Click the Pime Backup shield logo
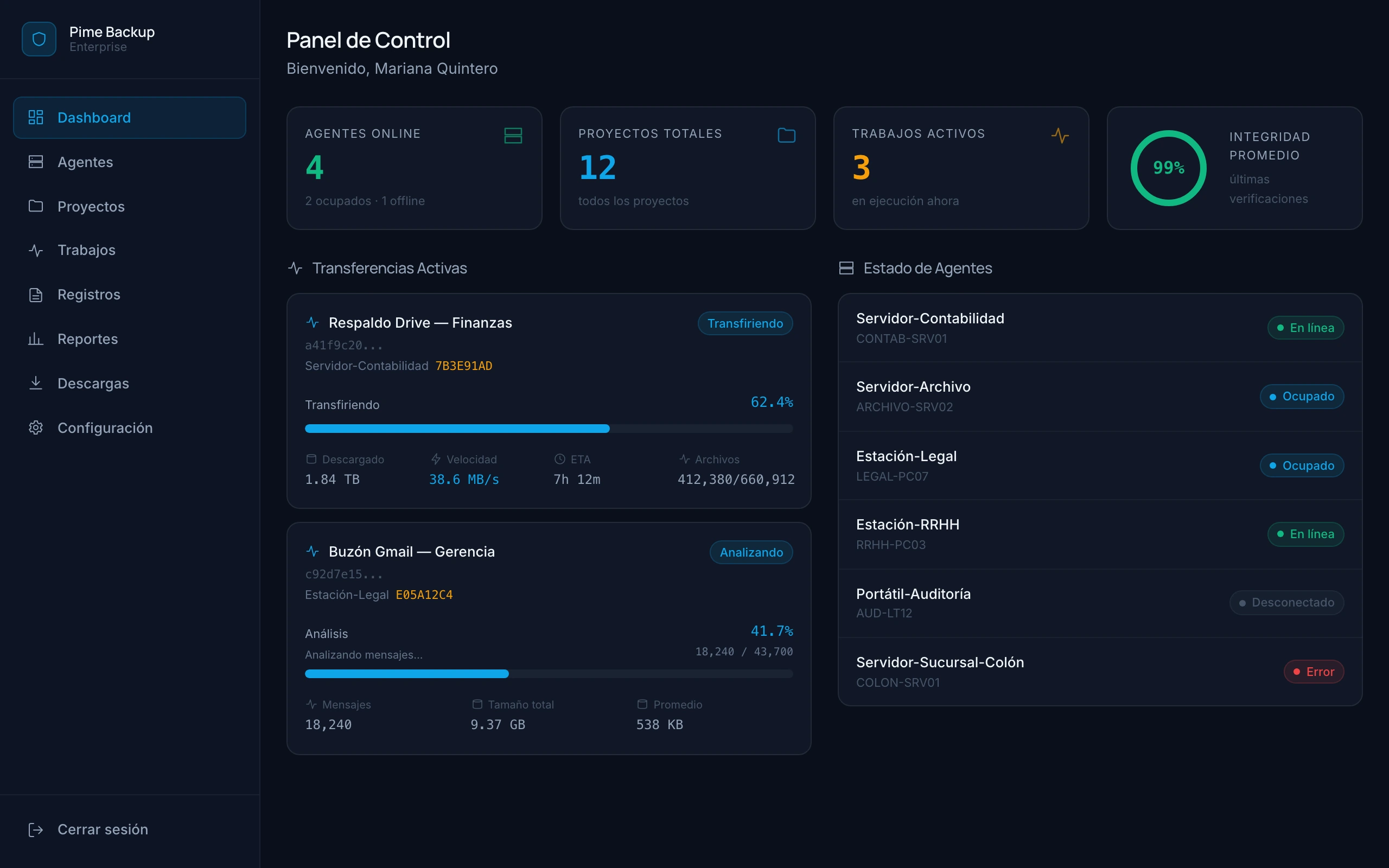This screenshot has height=868, width=1389. pos(39,39)
